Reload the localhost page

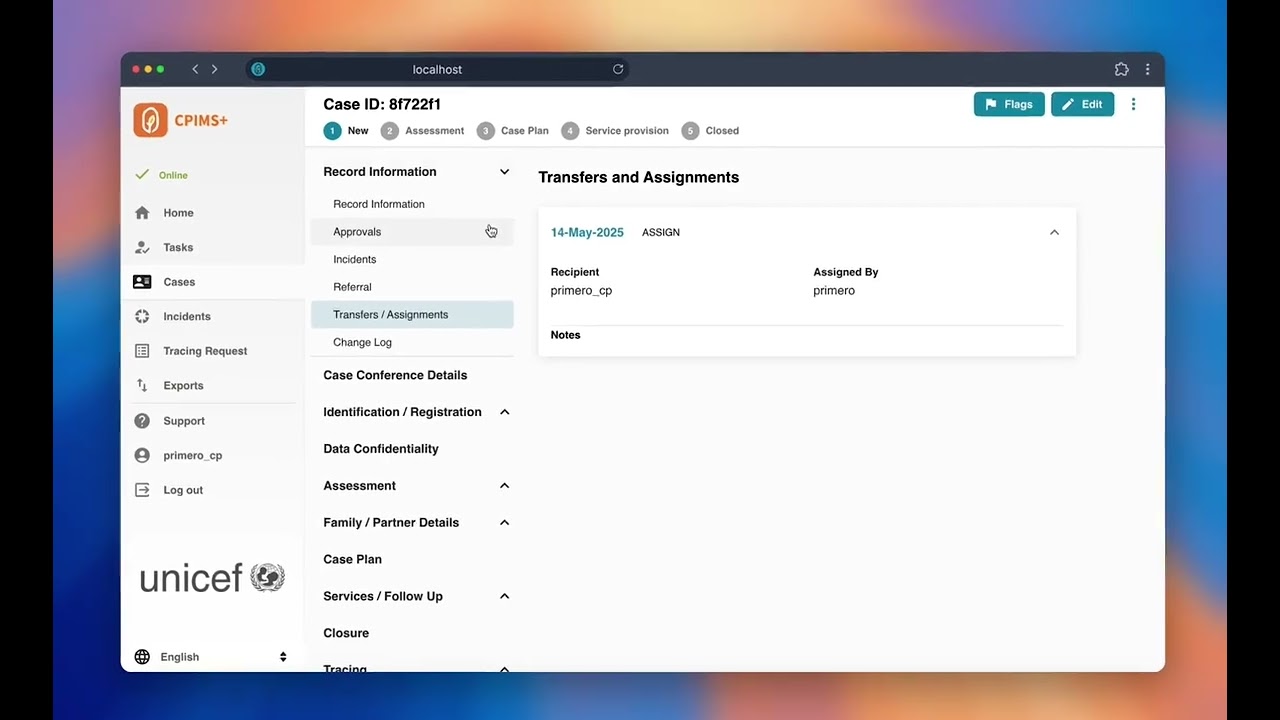618,69
